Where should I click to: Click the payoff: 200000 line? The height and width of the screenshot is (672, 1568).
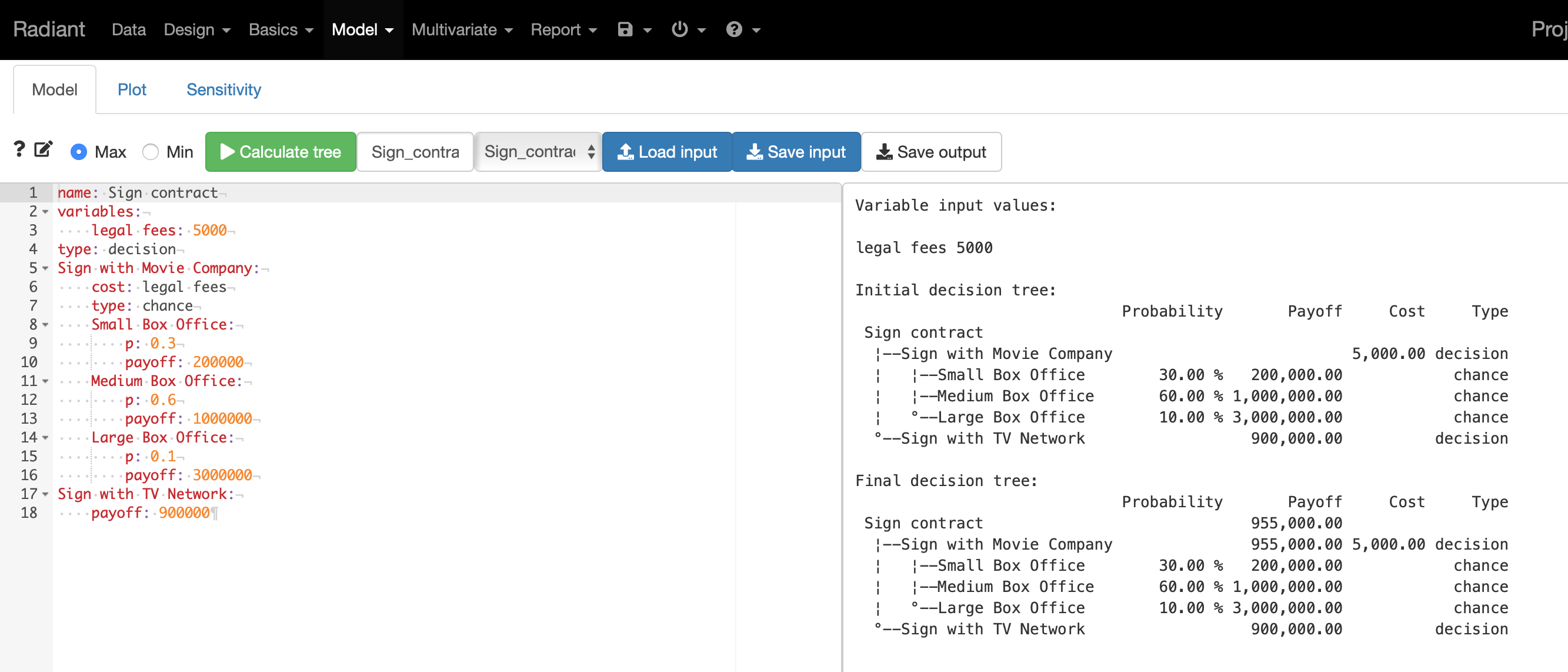click(x=184, y=362)
